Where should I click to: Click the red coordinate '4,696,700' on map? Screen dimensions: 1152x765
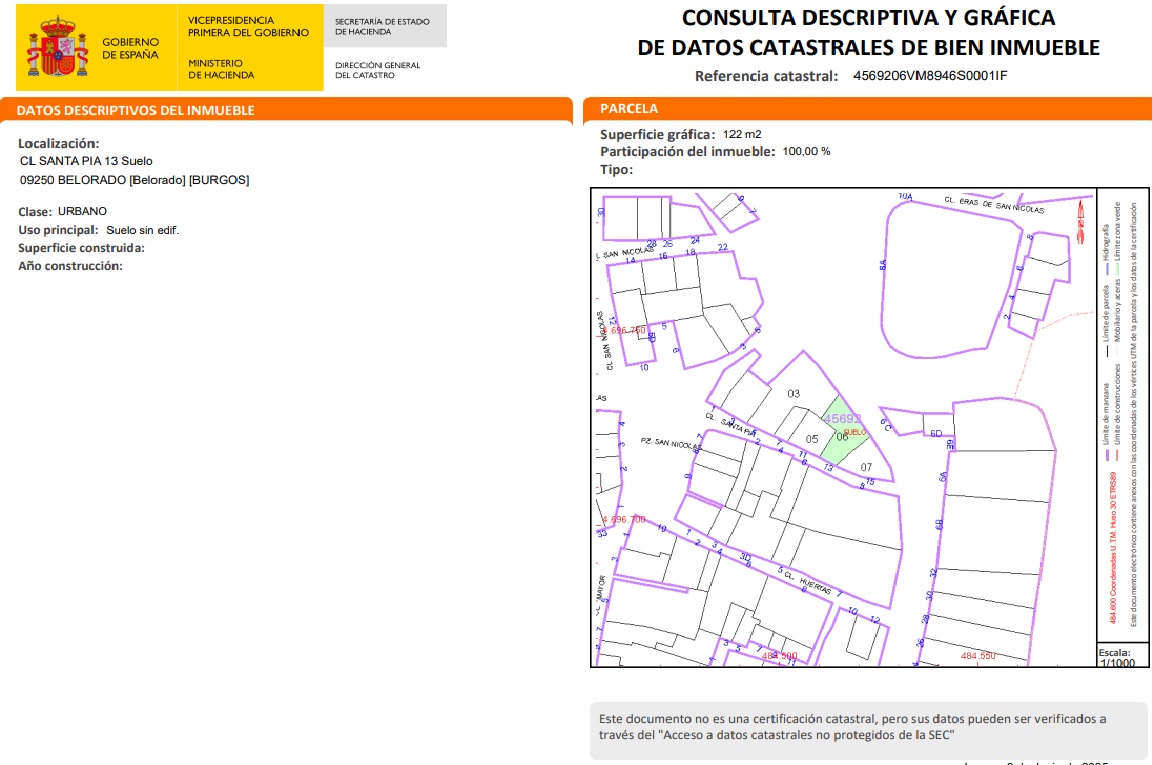coord(623,520)
